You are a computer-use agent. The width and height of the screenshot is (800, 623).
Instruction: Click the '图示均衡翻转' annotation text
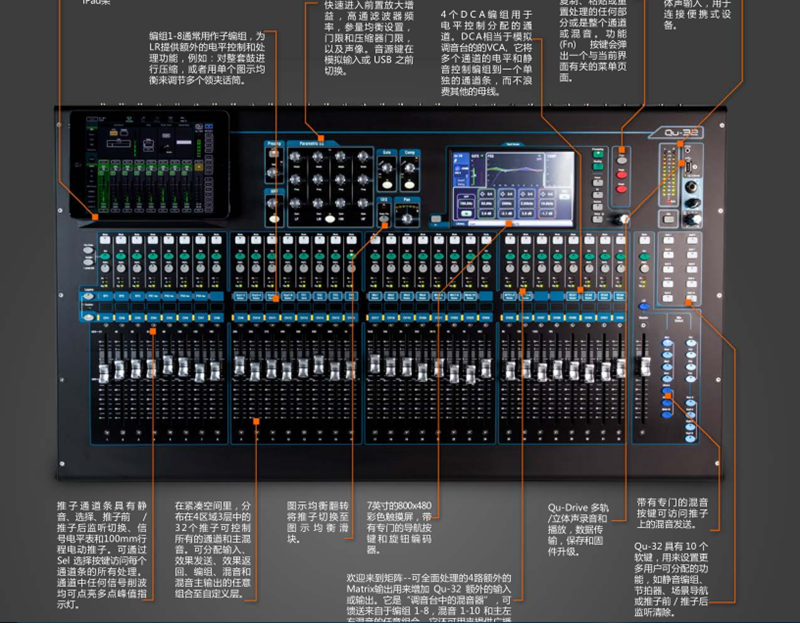click(317, 522)
